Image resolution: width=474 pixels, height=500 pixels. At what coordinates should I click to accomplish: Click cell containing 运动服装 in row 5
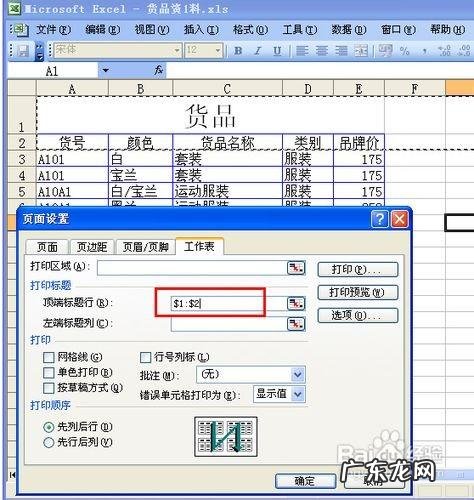227,191
